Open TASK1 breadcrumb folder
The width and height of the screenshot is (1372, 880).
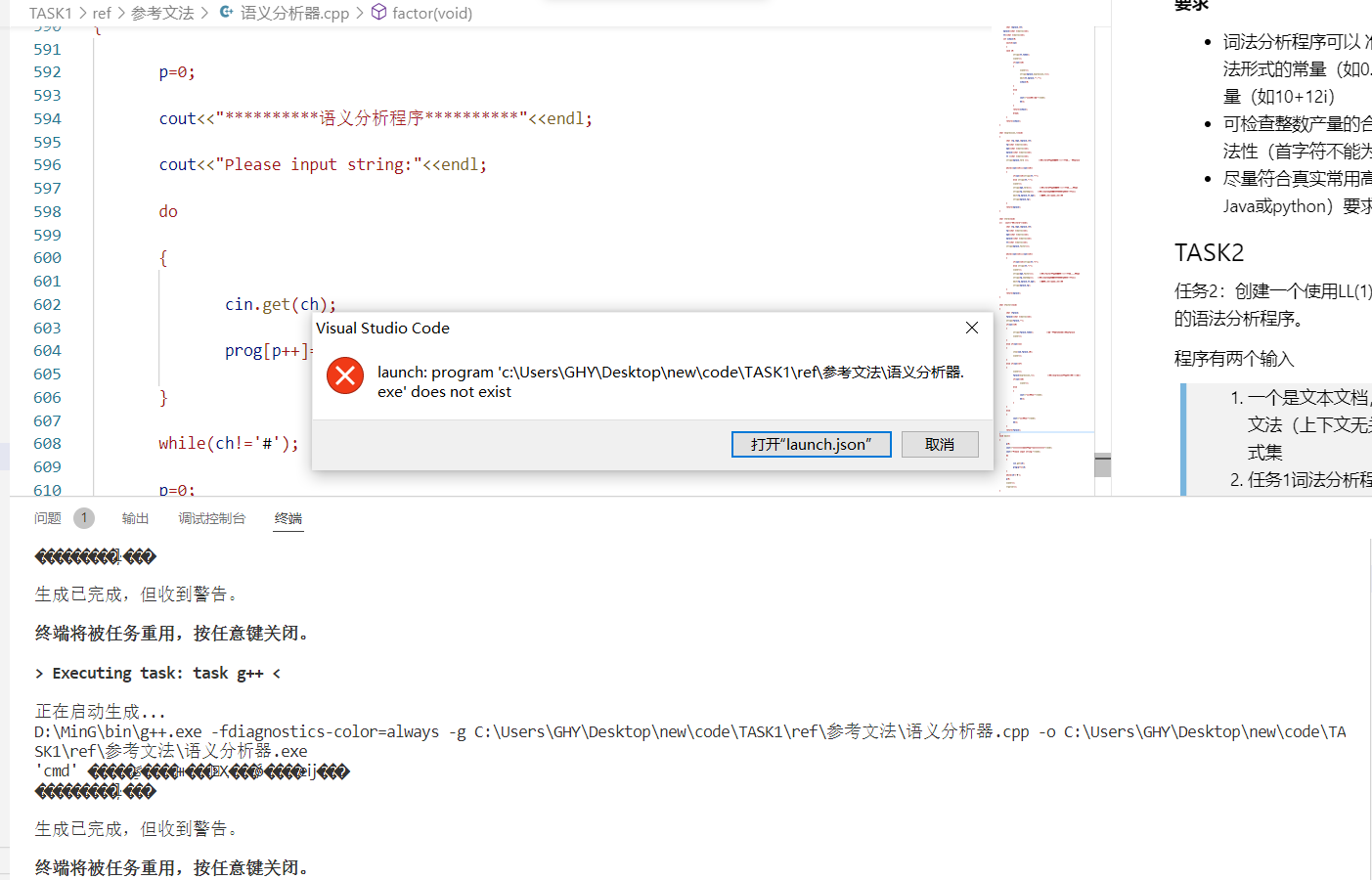coord(51,13)
